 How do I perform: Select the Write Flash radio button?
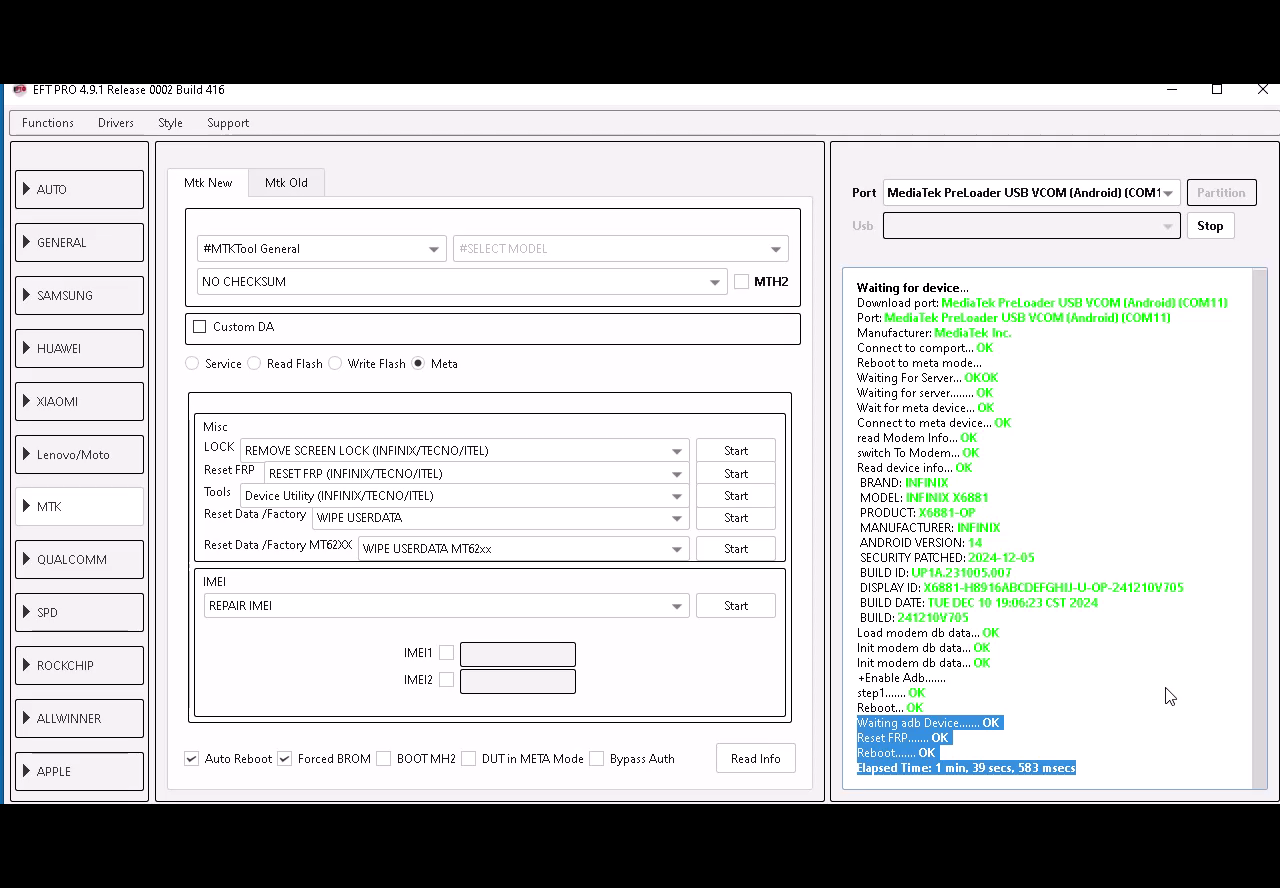(x=335, y=364)
